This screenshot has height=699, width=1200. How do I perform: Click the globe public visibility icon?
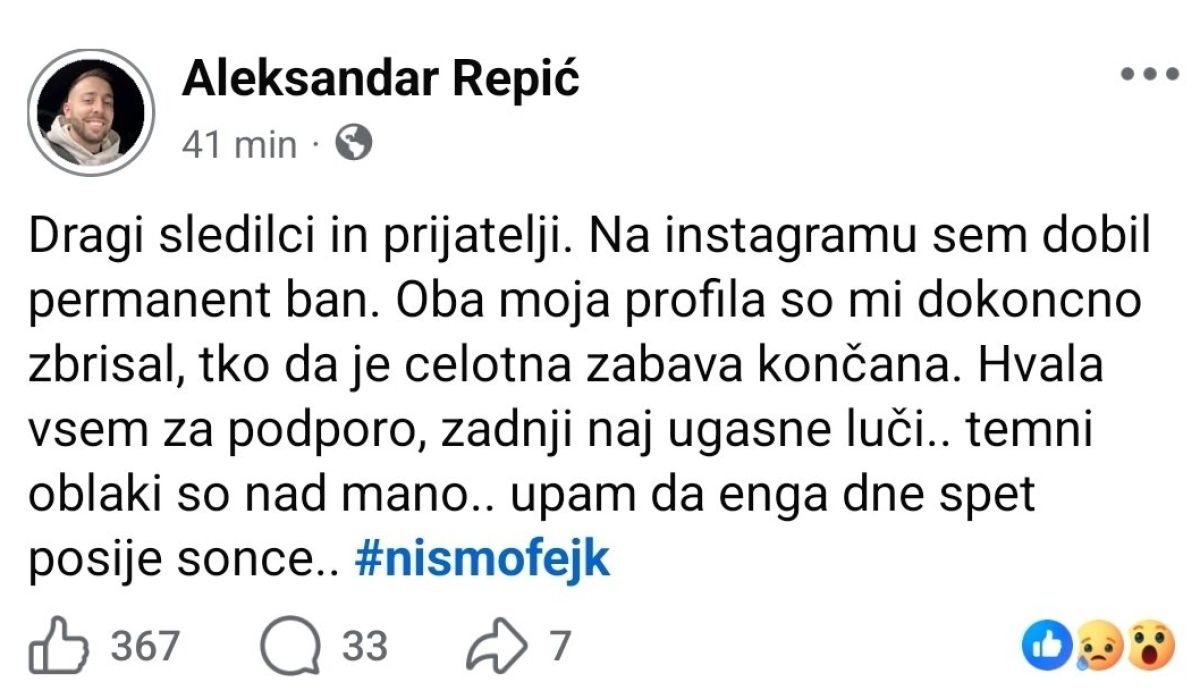pyautogui.click(x=353, y=145)
